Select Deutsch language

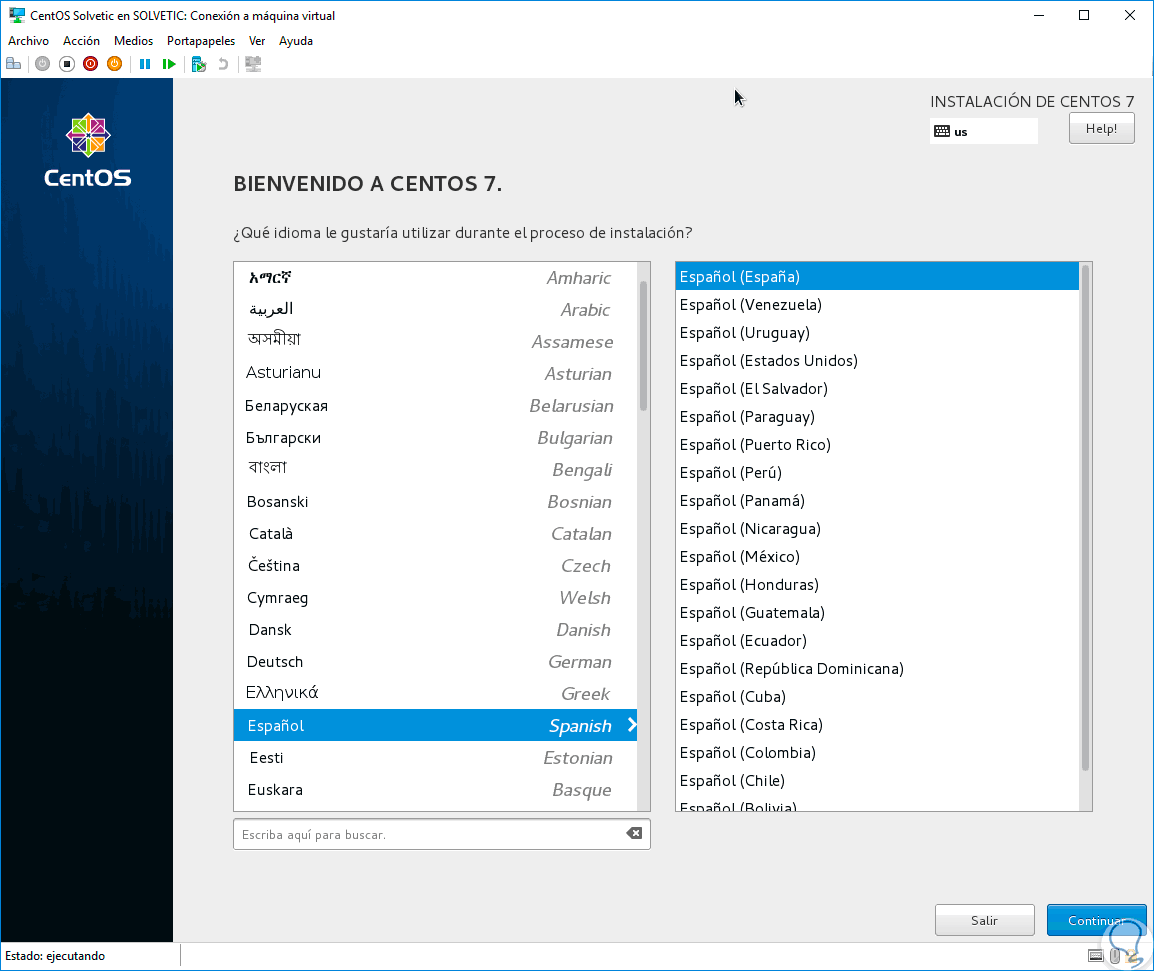[435, 662]
